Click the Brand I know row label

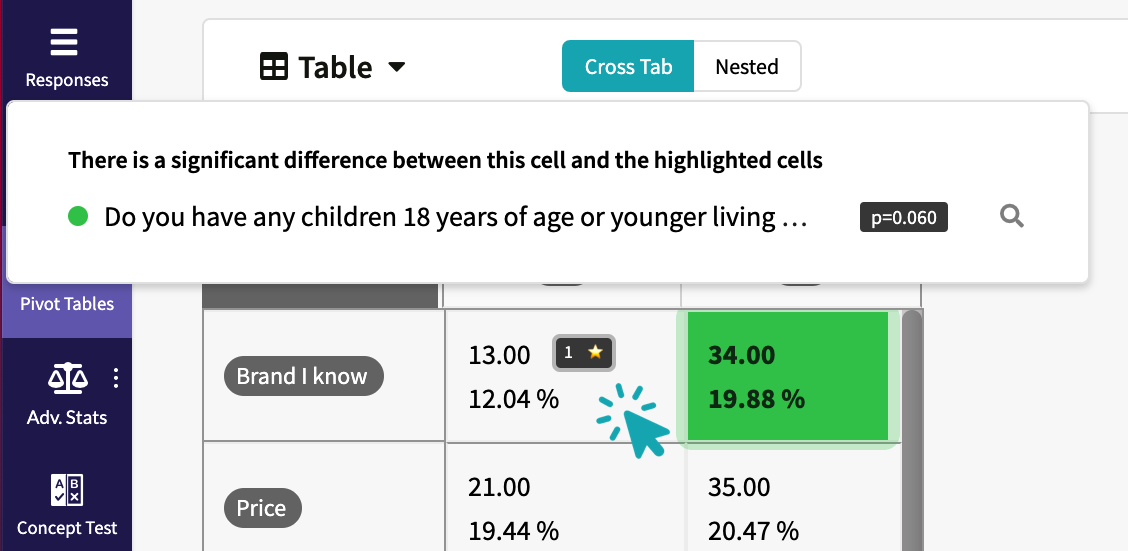304,375
